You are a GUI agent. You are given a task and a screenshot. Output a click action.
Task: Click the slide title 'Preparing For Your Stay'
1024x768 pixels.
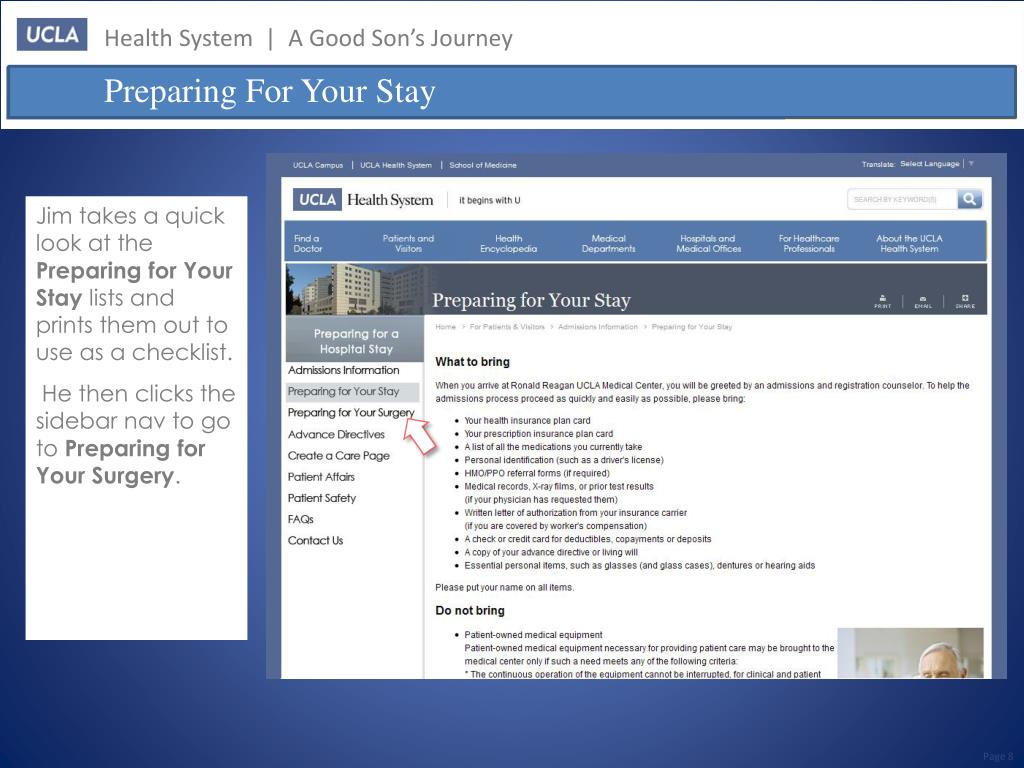[270, 91]
